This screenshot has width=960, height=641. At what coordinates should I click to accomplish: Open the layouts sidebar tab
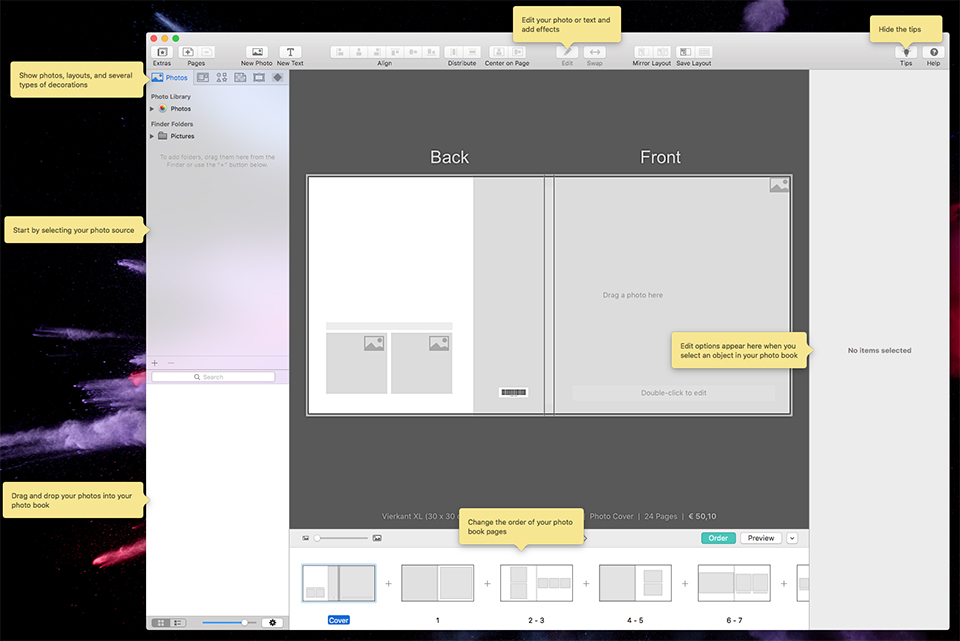point(203,78)
